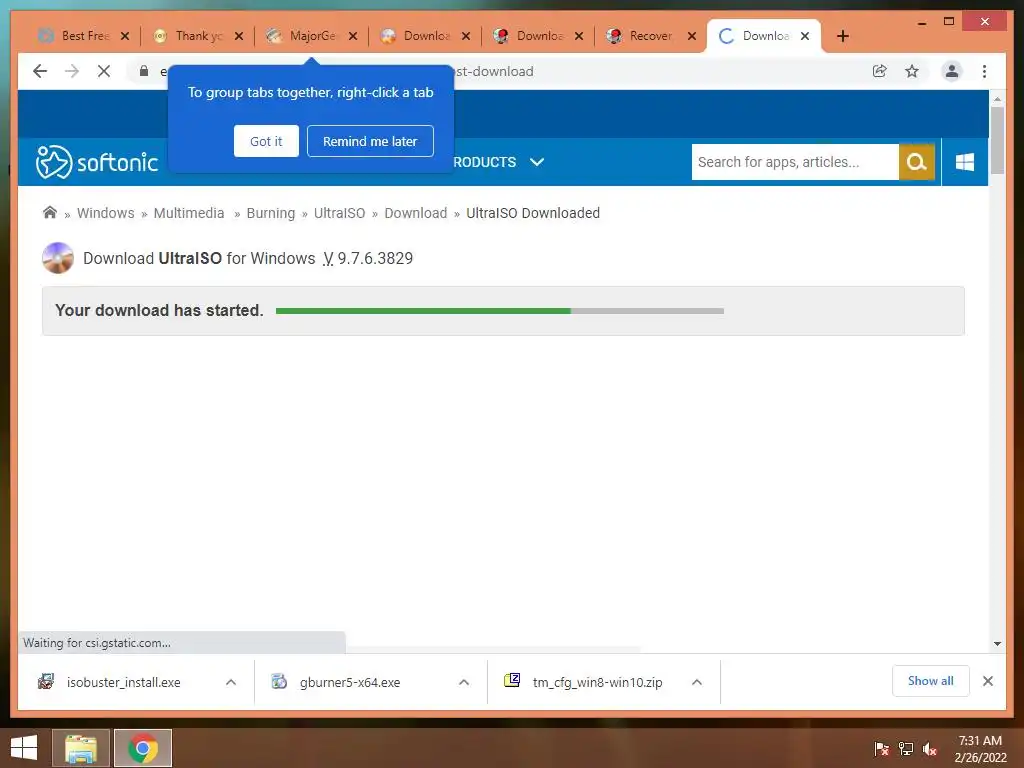Open the Chrome profile avatar
The width and height of the screenshot is (1024, 768).
952,71
